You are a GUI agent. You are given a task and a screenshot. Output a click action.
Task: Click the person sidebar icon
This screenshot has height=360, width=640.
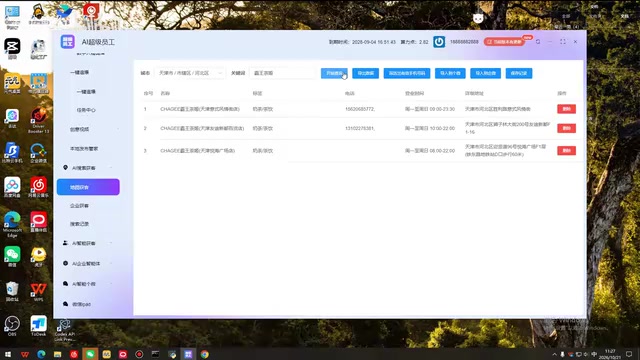click(x=65, y=243)
